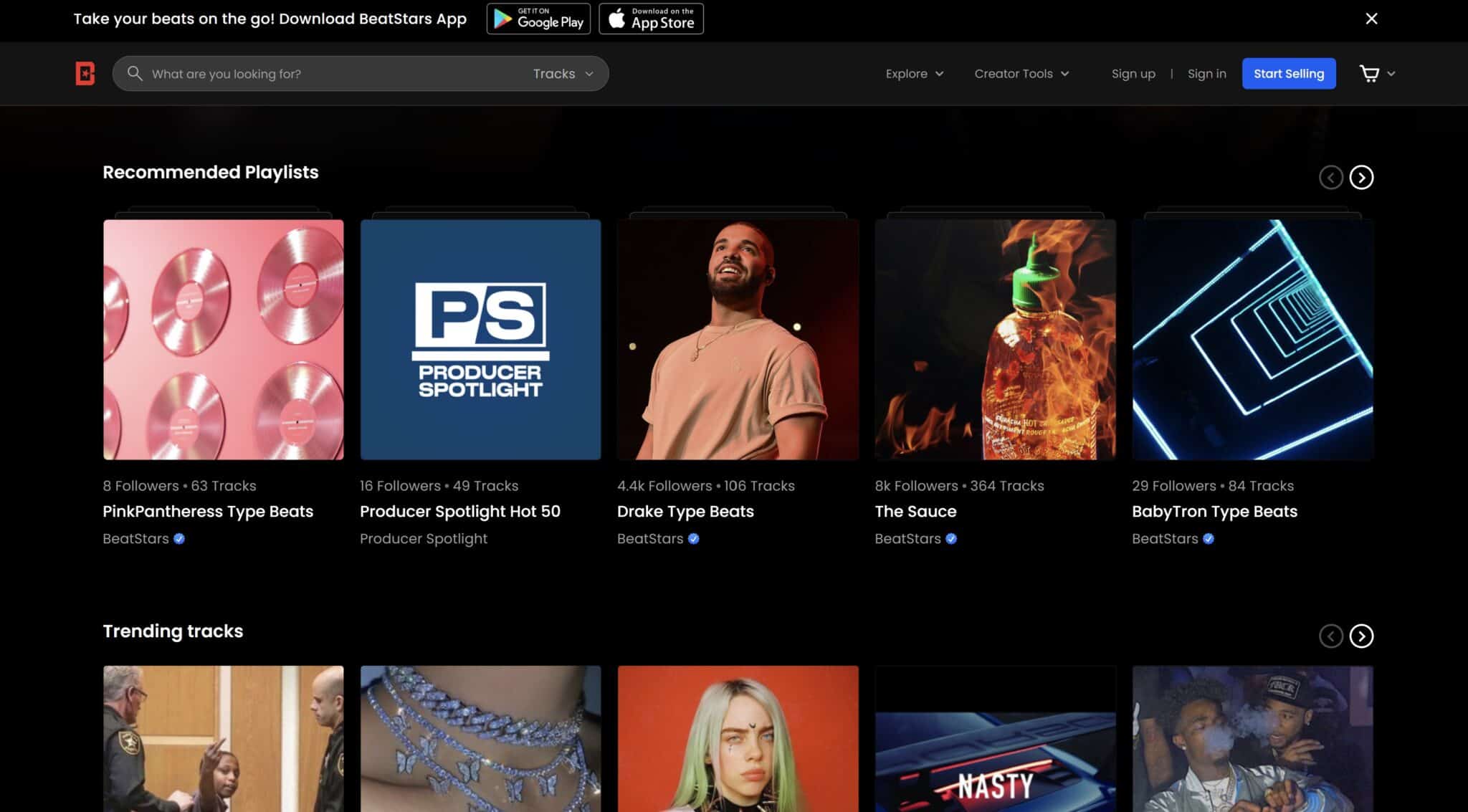Click '8k Followers • 364 Tracks' text
Viewport: 1468px width, 812px height.
[x=959, y=486]
